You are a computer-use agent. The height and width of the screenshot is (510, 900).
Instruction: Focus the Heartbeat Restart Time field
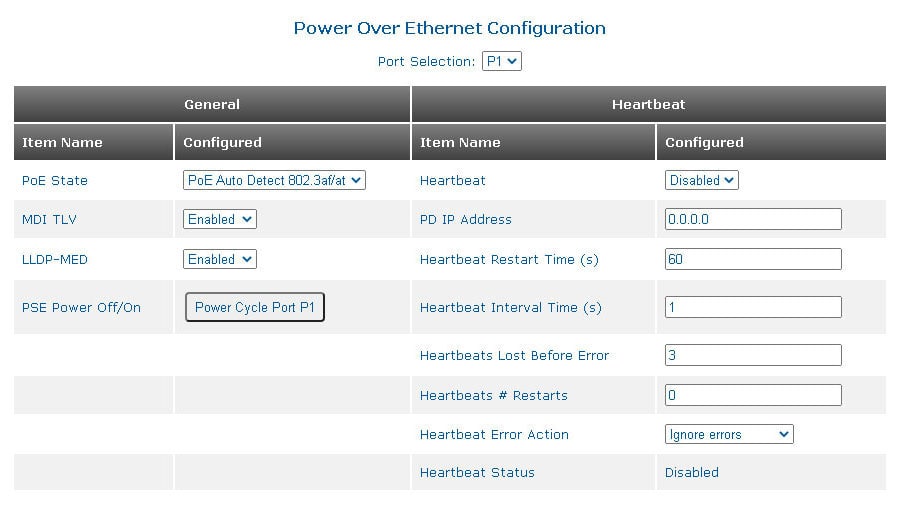click(753, 260)
